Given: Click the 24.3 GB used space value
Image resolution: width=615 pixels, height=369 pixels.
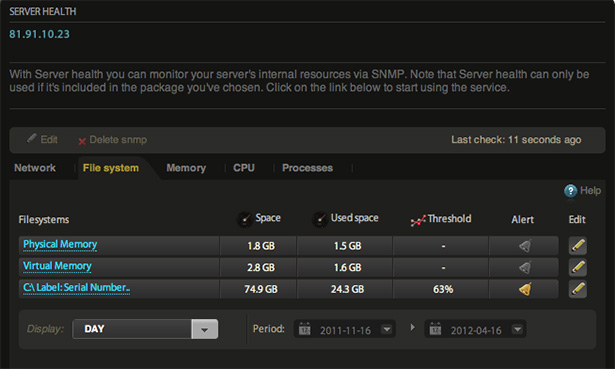Looking at the screenshot, I should point(348,289).
